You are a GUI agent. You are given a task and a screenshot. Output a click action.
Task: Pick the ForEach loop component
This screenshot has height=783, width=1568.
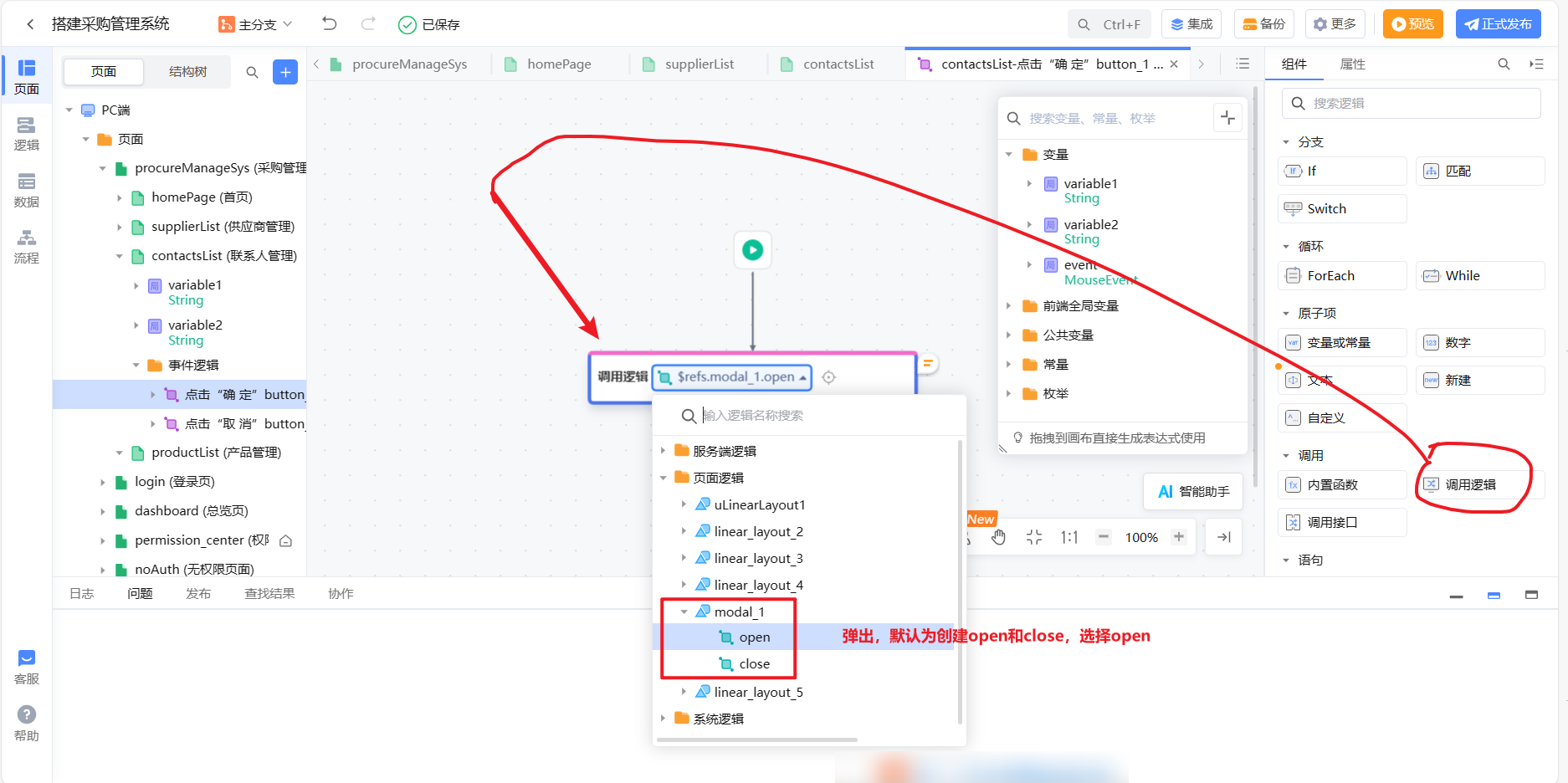point(1342,276)
